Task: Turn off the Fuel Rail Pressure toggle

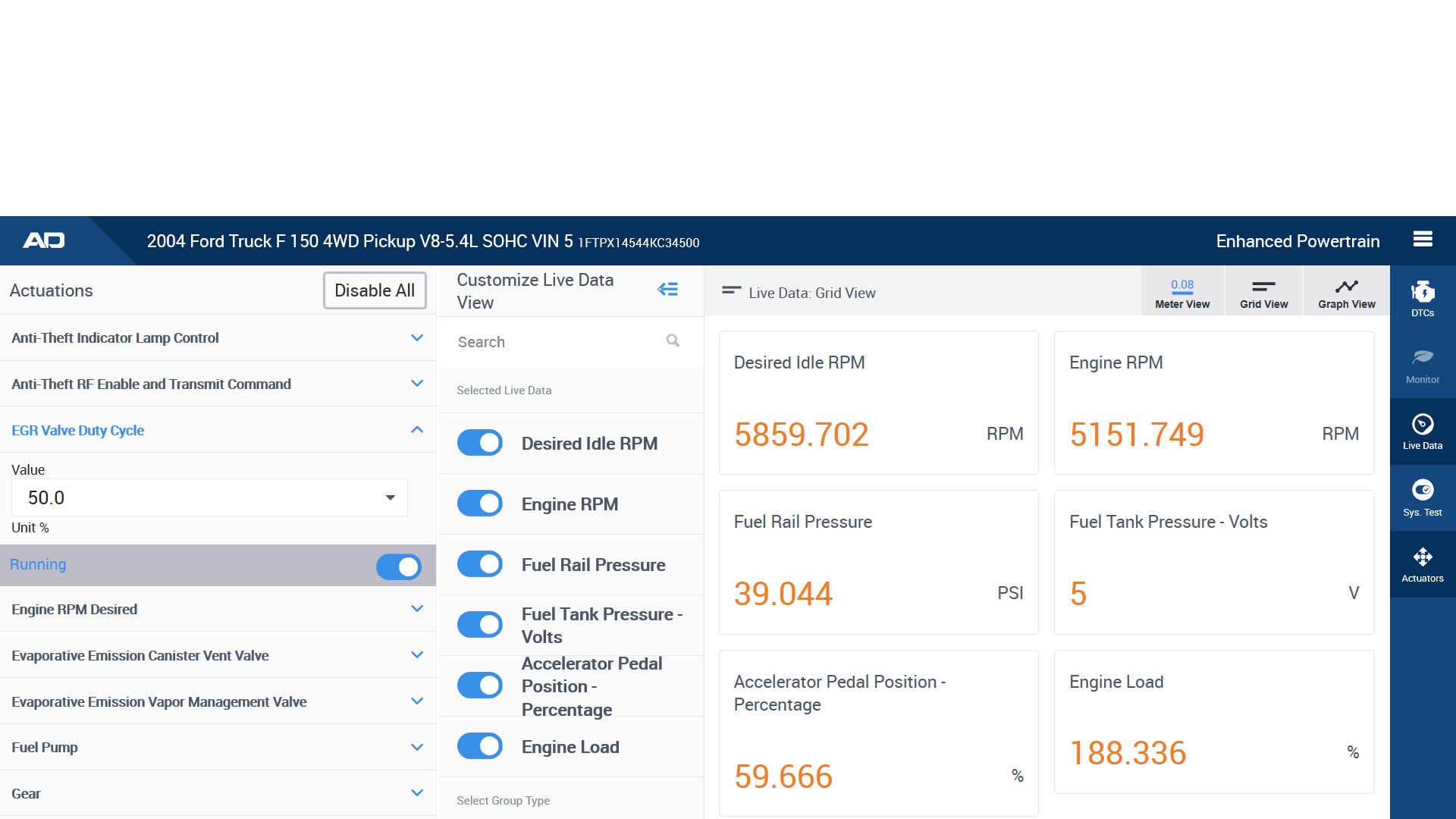Action: click(x=480, y=564)
